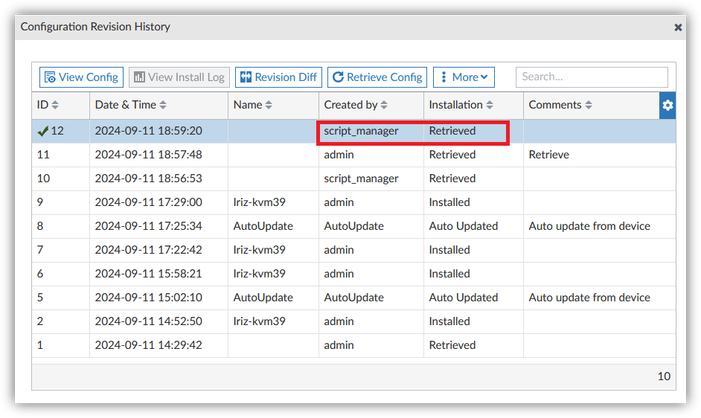This screenshot has width=701, height=418.
Task: Select revision ID 1 row
Action: (353, 345)
